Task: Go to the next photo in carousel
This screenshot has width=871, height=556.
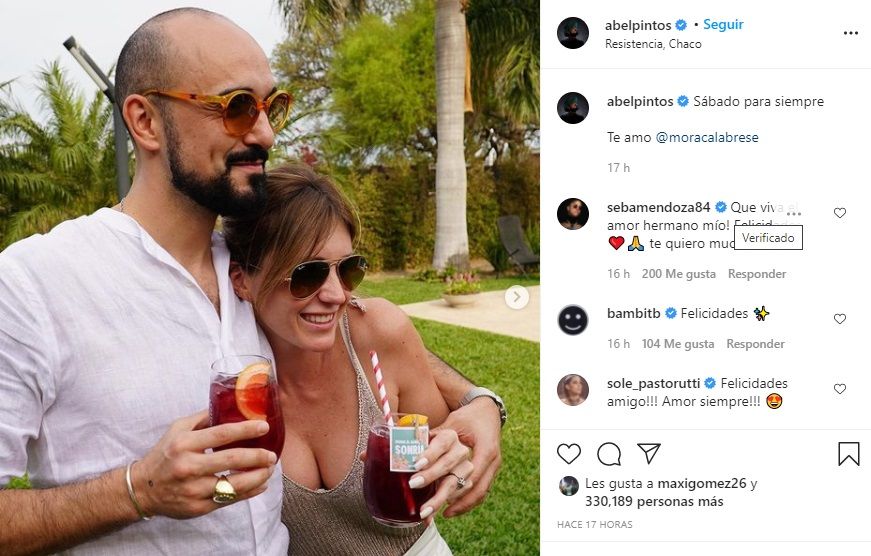Action: coord(517,297)
